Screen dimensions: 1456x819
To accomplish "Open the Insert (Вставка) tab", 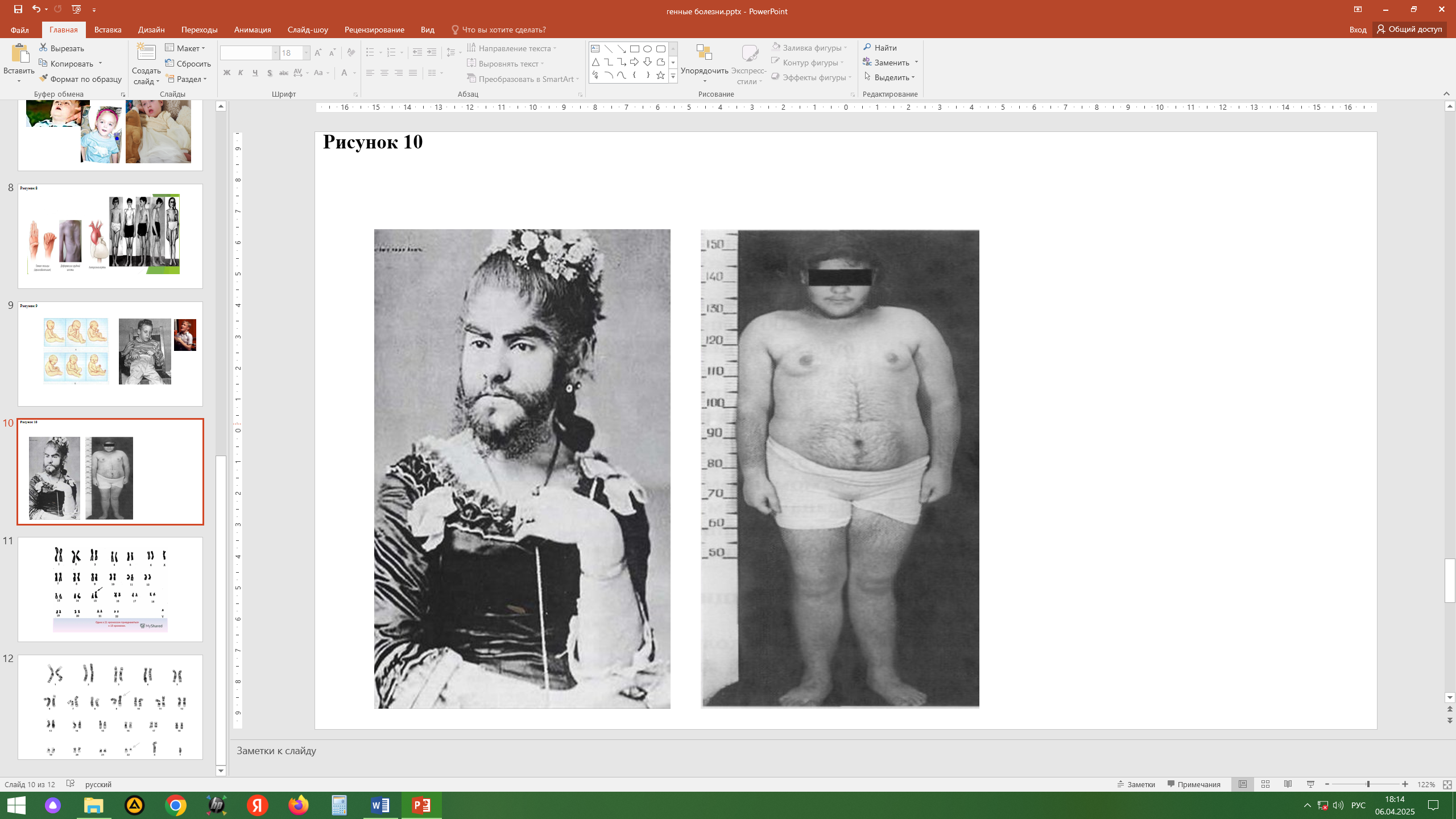I will coord(107,30).
